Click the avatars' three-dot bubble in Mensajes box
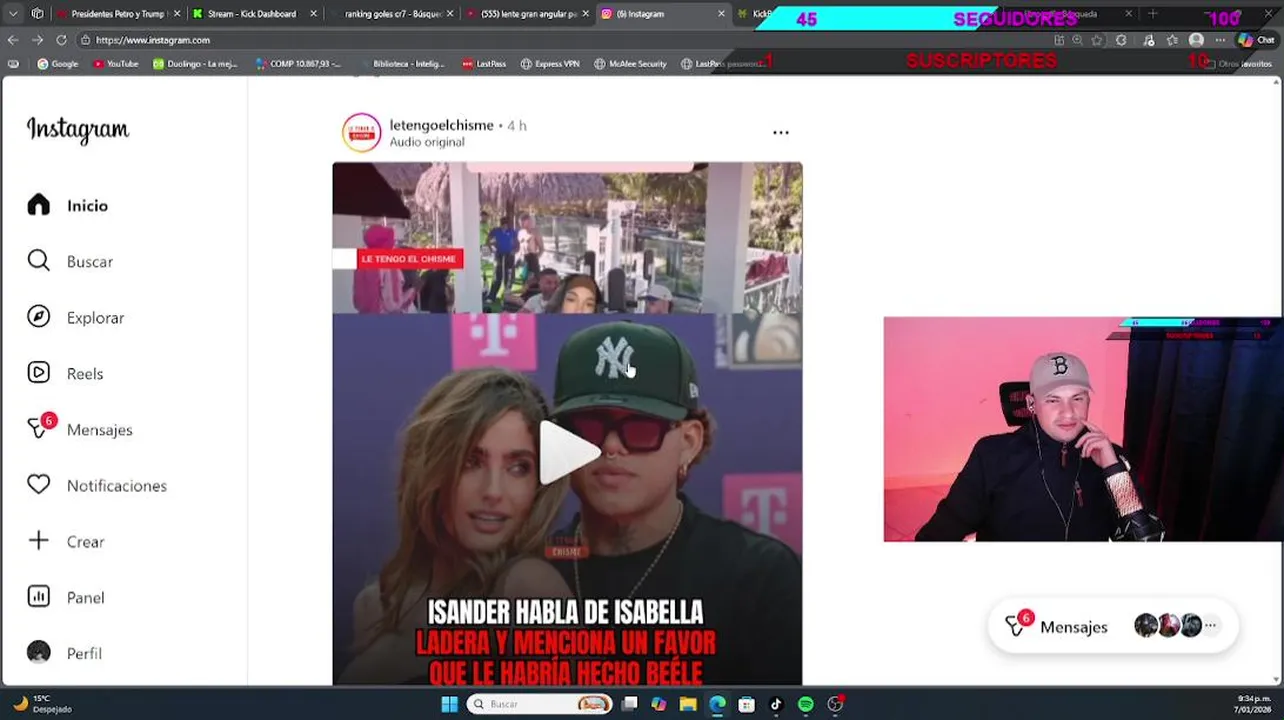1284x720 pixels. pyautogui.click(x=1210, y=626)
